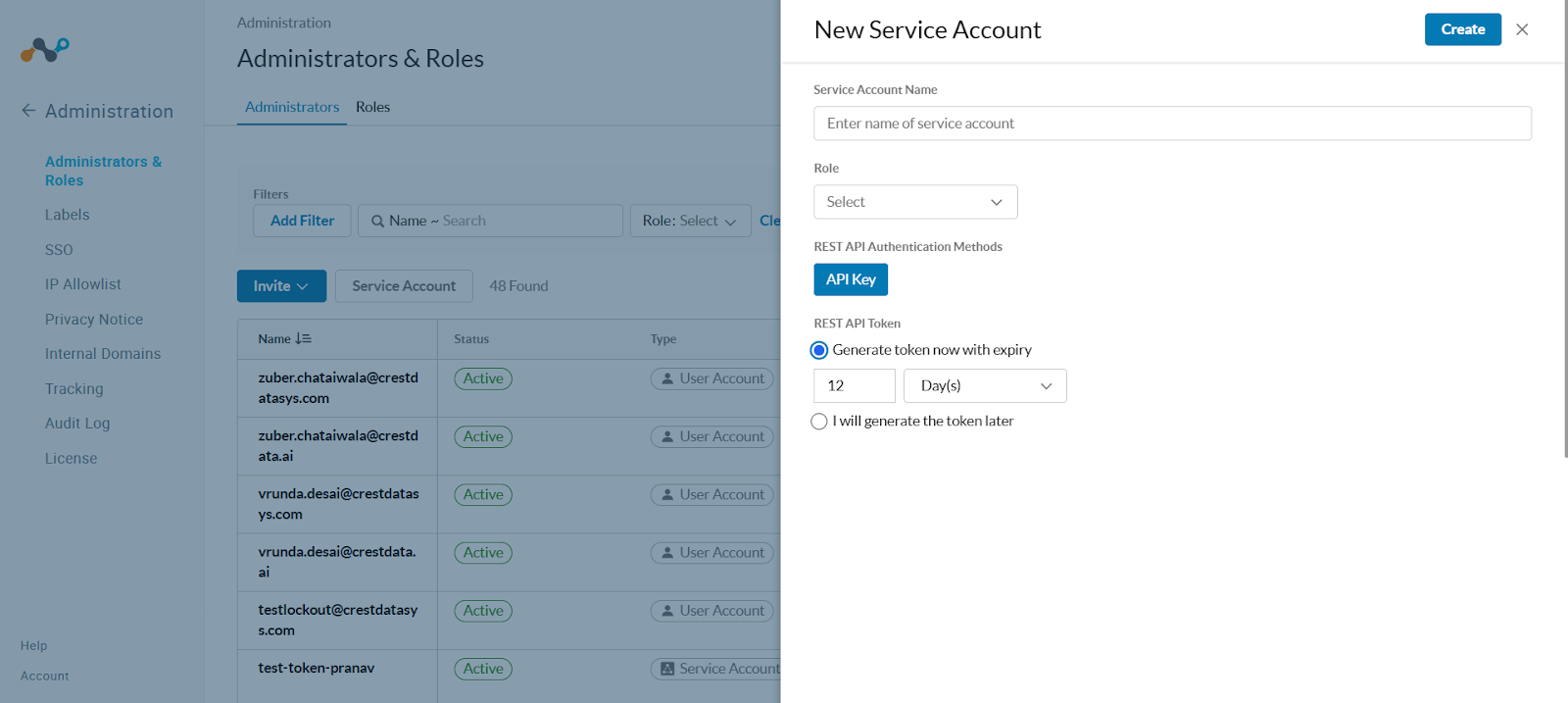The height and width of the screenshot is (703, 1568).
Task: Click the Service Account Name input field
Action: tap(1172, 124)
